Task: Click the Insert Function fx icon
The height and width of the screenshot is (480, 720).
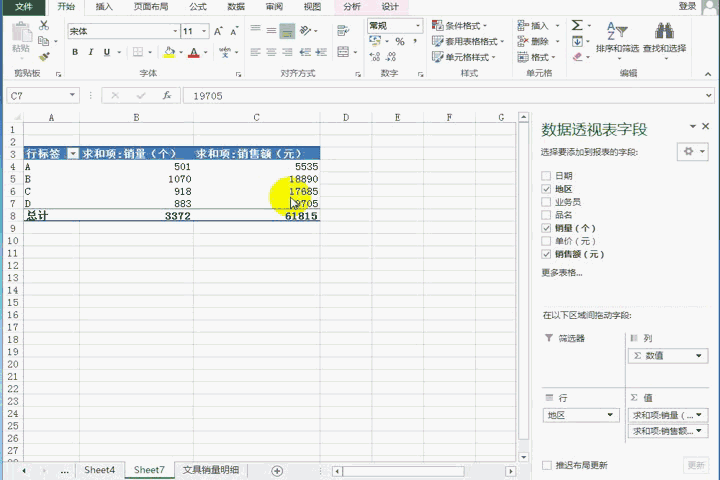Action: [x=166, y=95]
